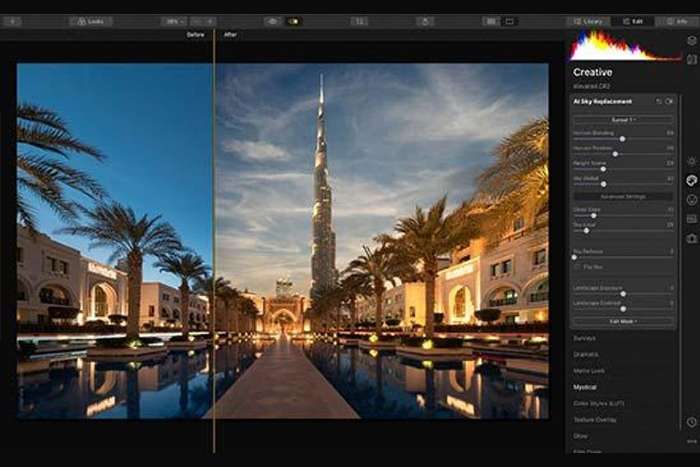The width and height of the screenshot is (700, 467).
Task: Open the Portrait tools face icon
Action: click(691, 199)
